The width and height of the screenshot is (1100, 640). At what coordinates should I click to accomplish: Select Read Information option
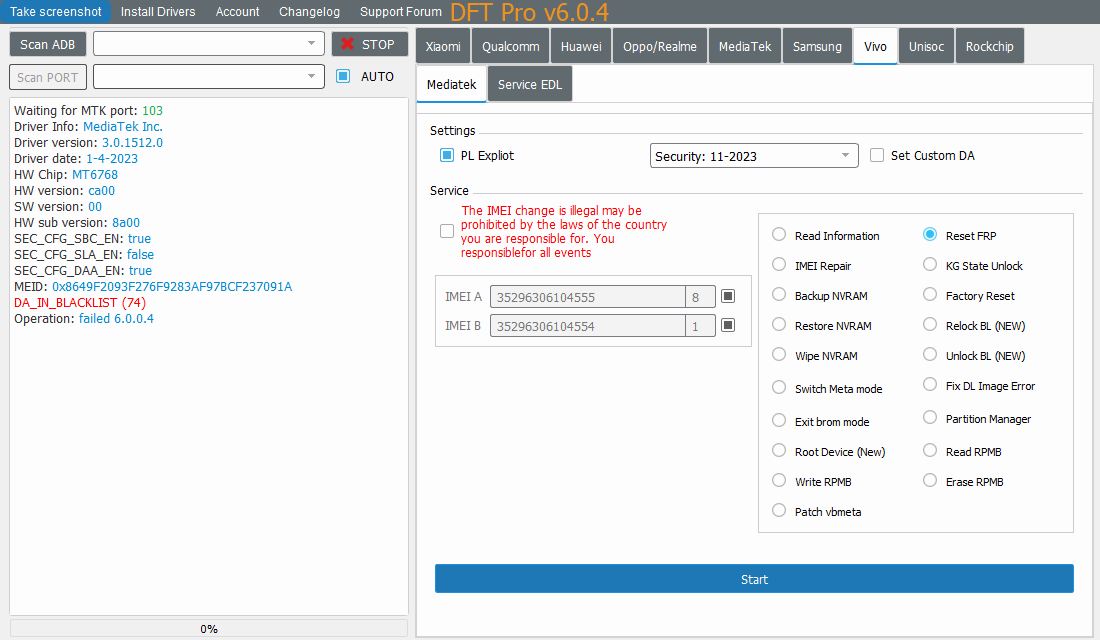[779, 234]
